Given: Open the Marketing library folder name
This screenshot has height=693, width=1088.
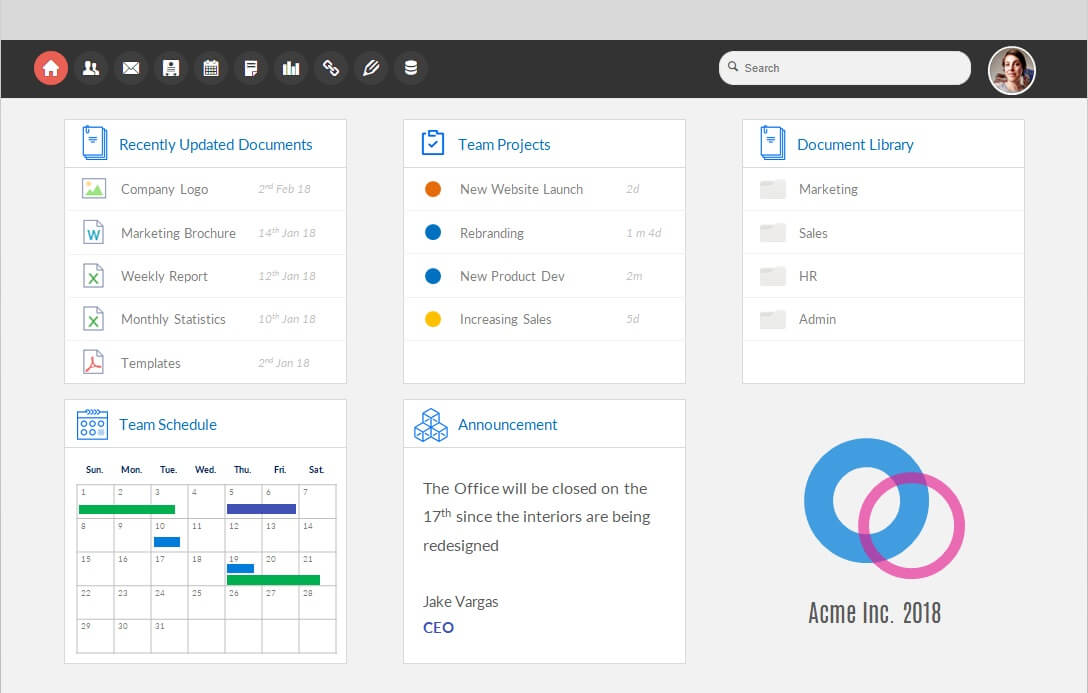Looking at the screenshot, I should pos(828,189).
